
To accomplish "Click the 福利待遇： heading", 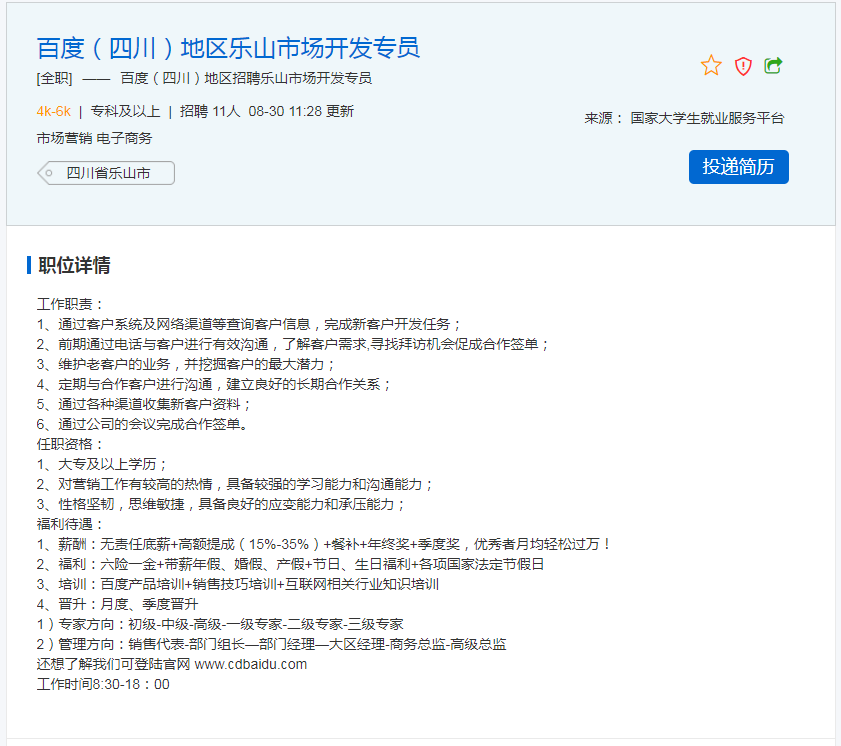I will tap(70, 524).
